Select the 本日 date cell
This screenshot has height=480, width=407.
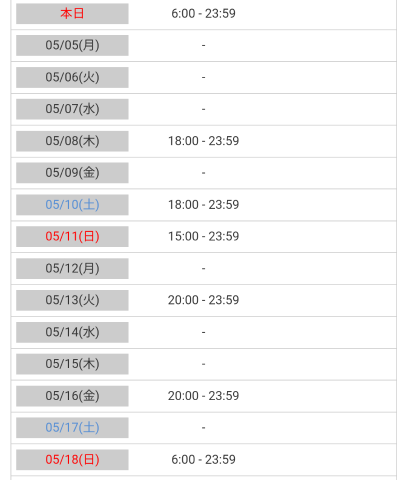pos(72,14)
